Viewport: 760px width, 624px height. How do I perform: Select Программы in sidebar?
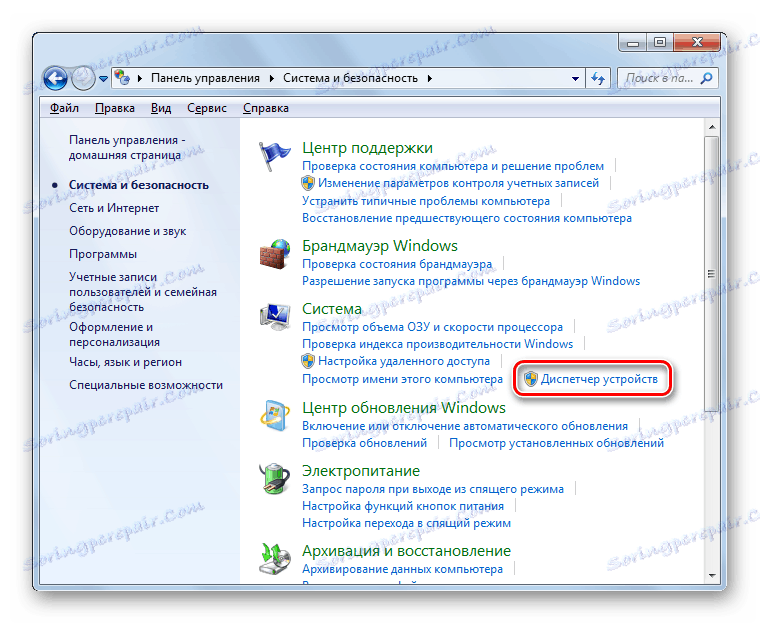tap(103, 254)
